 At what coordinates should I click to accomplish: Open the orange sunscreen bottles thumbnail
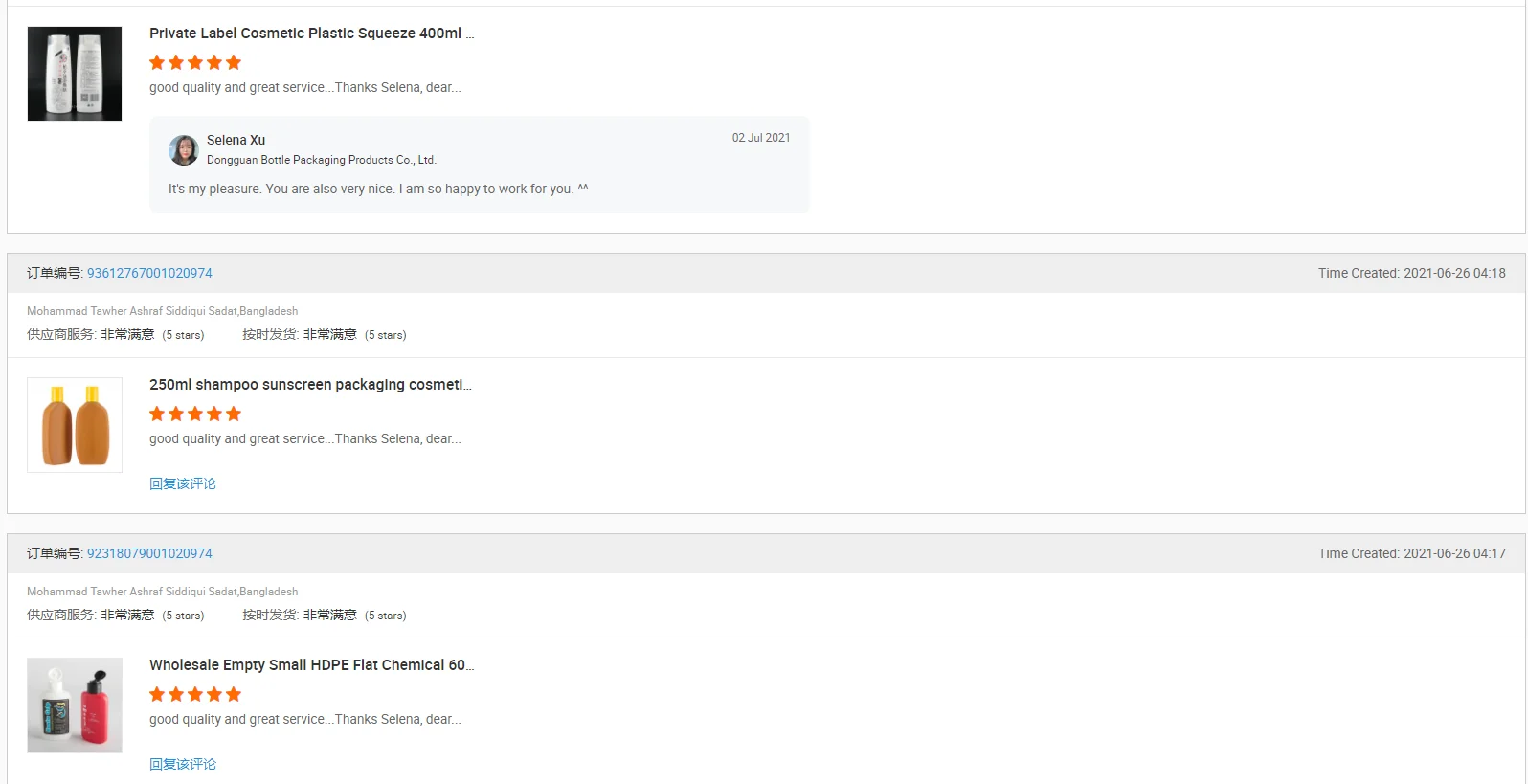click(x=75, y=425)
